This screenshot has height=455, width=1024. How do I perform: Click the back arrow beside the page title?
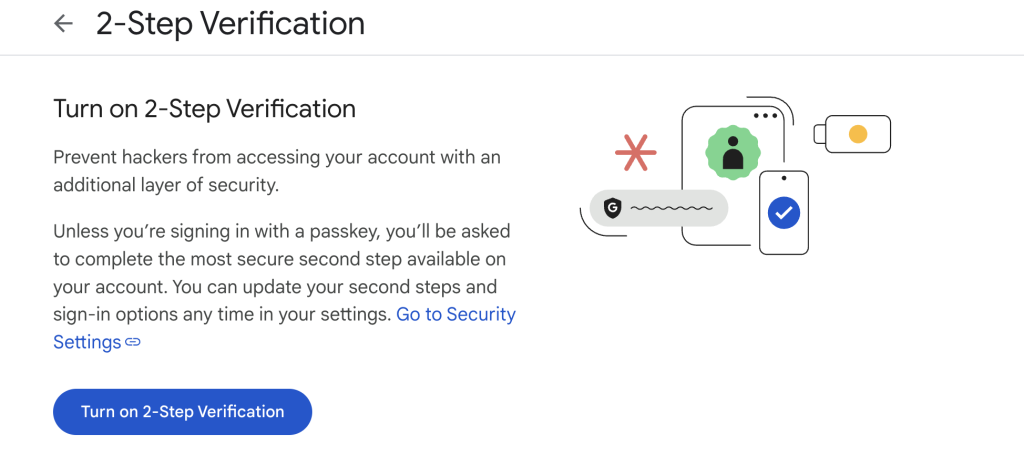point(64,24)
